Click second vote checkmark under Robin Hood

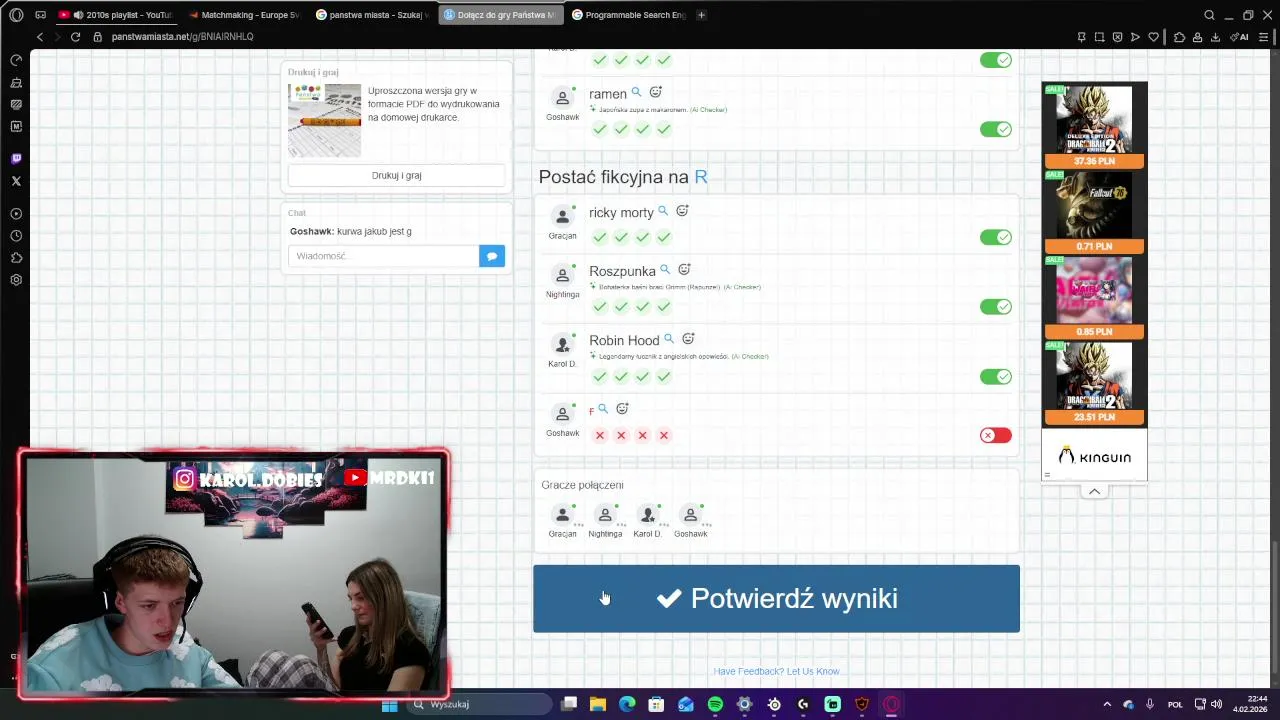[x=621, y=377]
